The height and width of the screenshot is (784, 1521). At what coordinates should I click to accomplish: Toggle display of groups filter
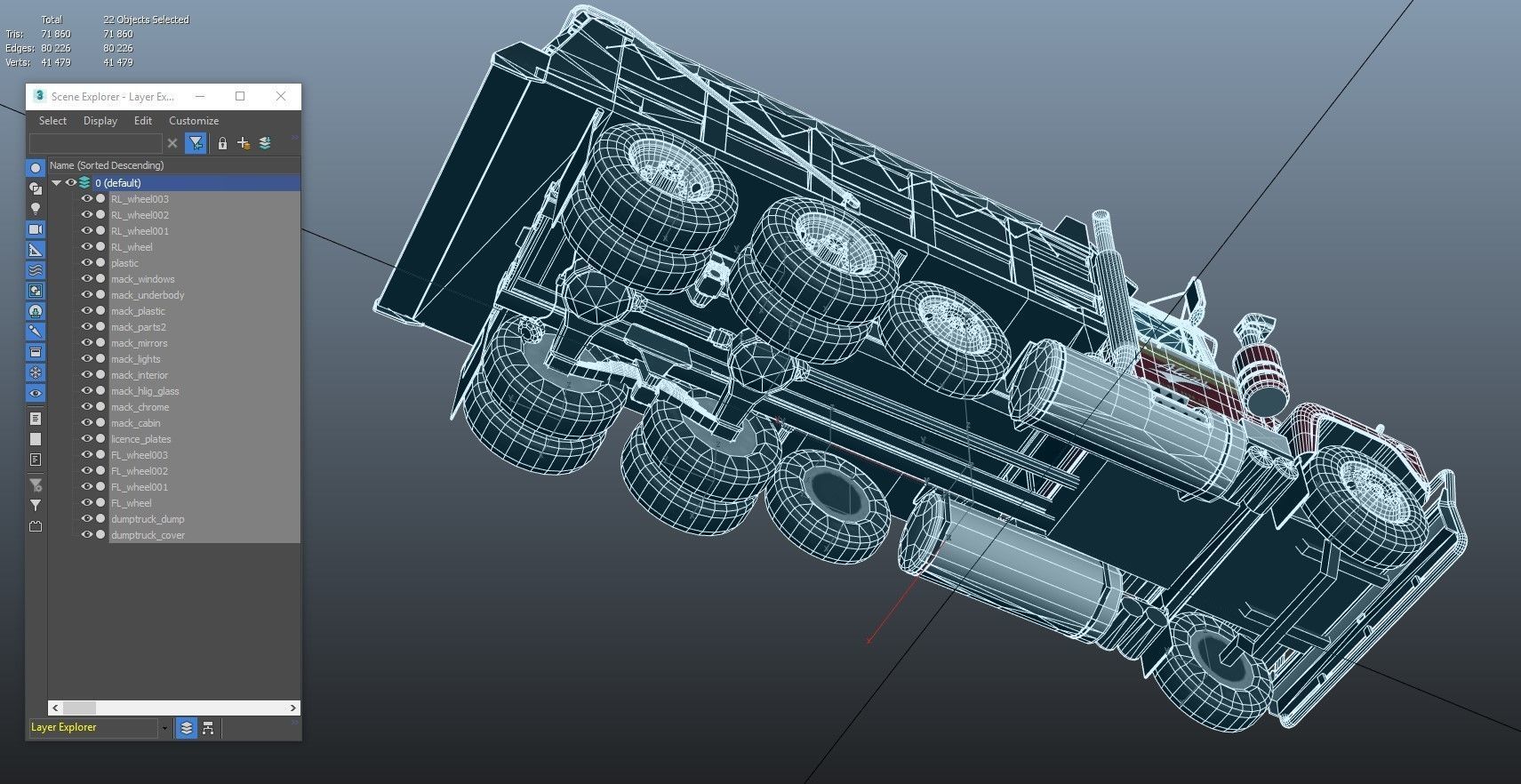point(36,291)
